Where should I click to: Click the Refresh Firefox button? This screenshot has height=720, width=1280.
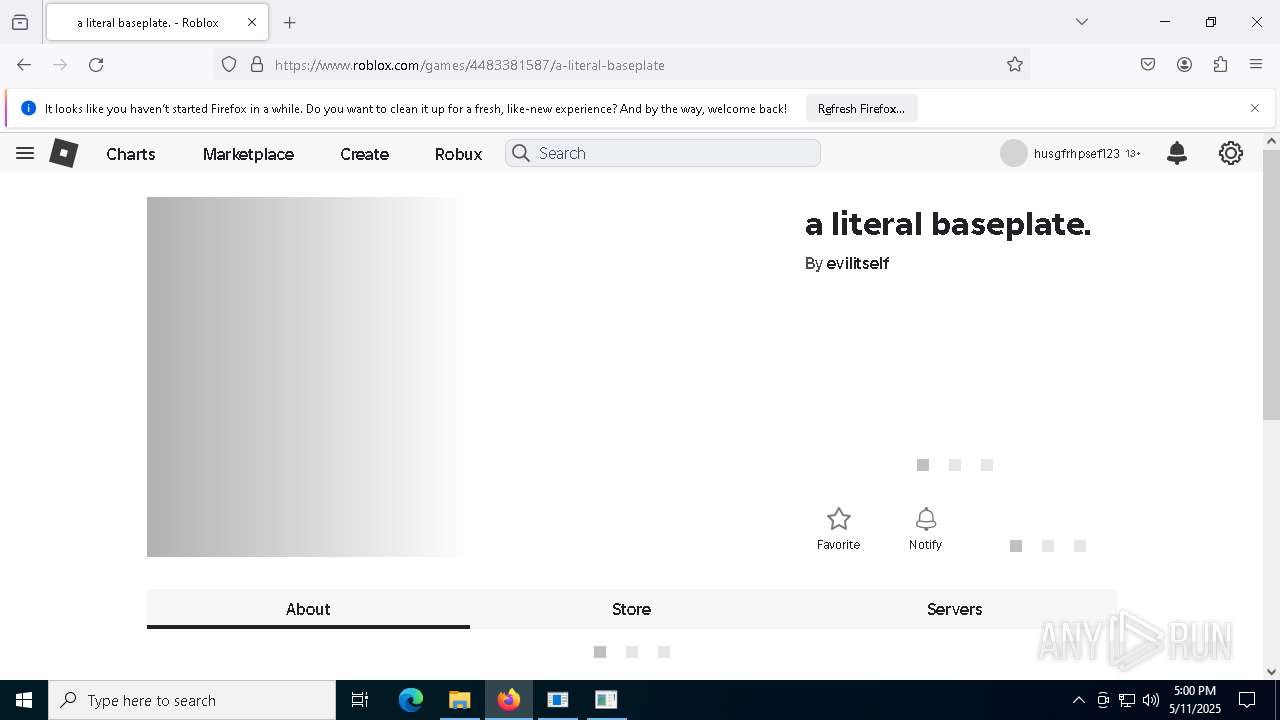pyautogui.click(x=861, y=108)
